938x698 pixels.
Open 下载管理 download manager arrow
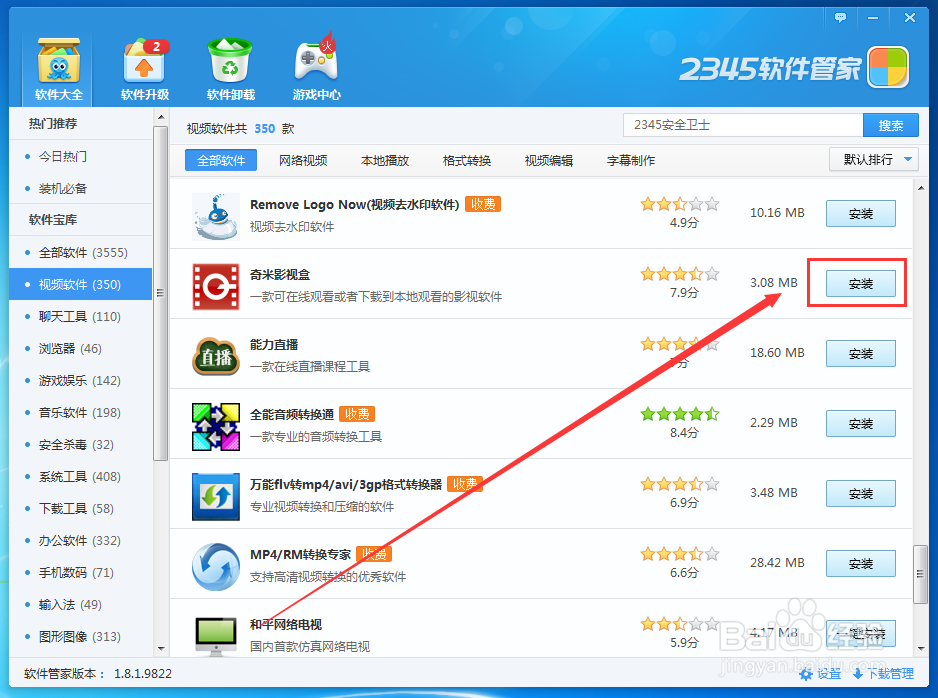coord(884,674)
